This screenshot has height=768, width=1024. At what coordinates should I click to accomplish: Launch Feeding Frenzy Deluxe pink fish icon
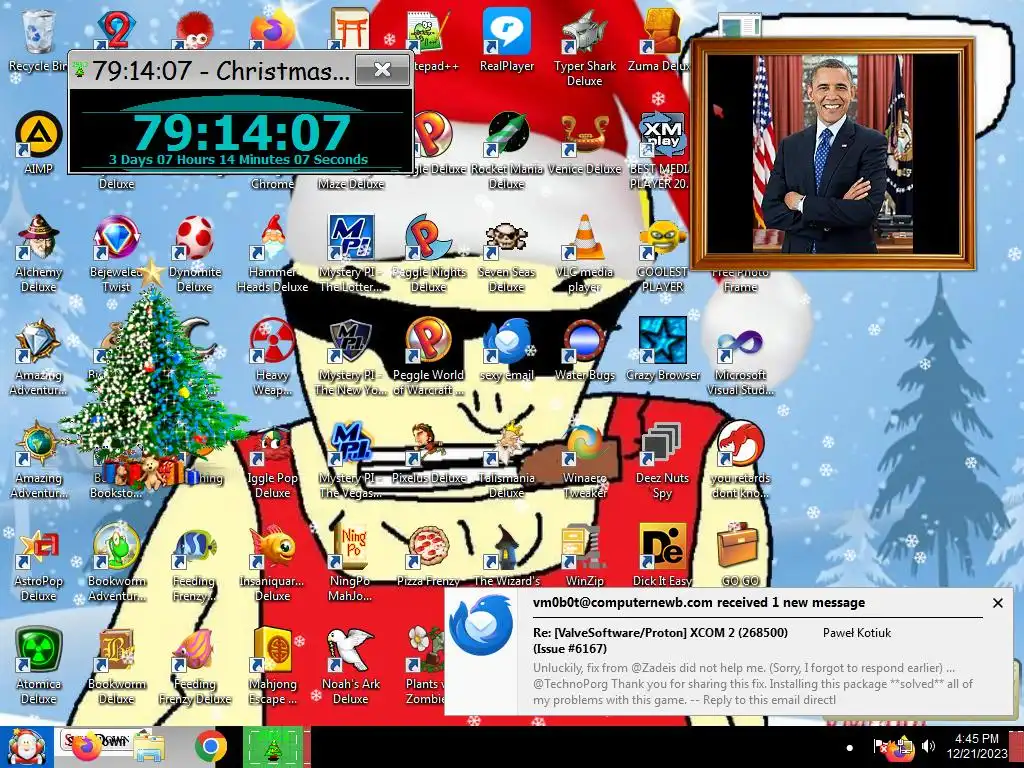click(195, 667)
